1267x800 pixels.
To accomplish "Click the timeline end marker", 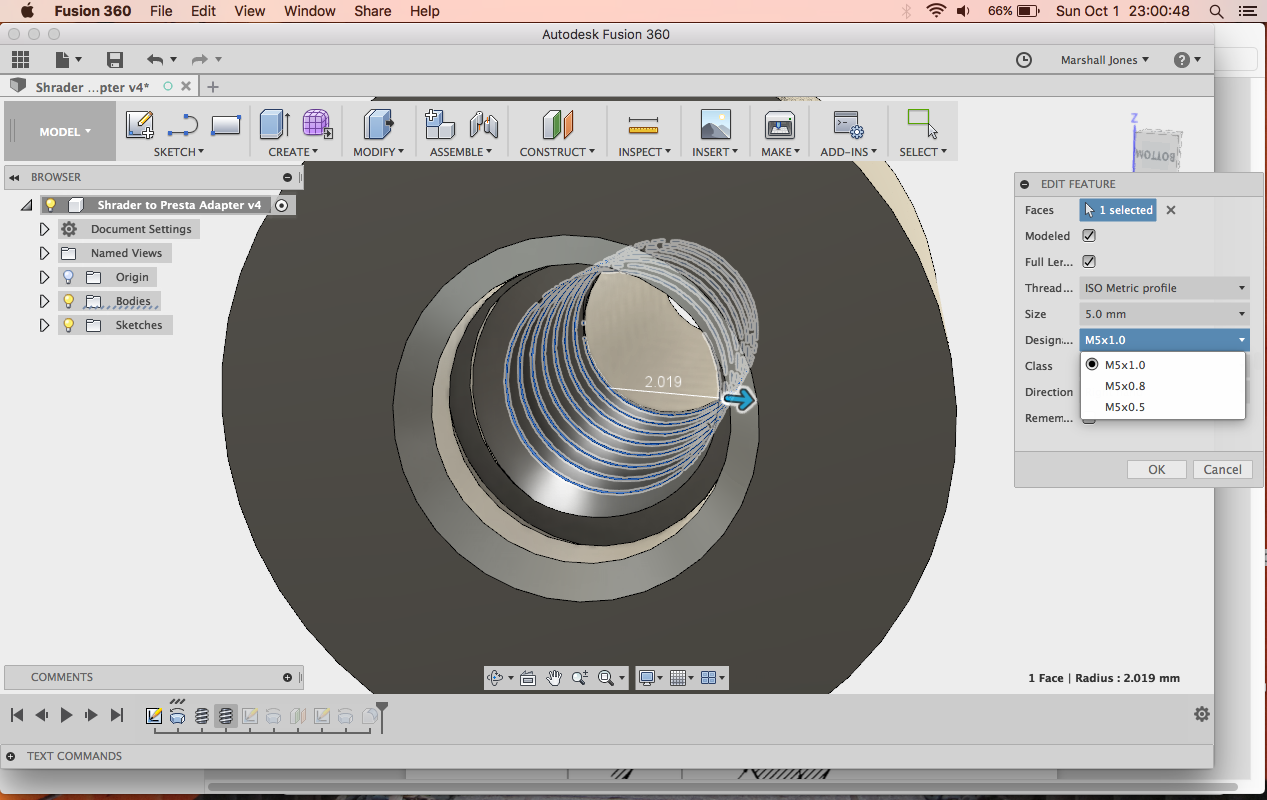I will (x=381, y=714).
